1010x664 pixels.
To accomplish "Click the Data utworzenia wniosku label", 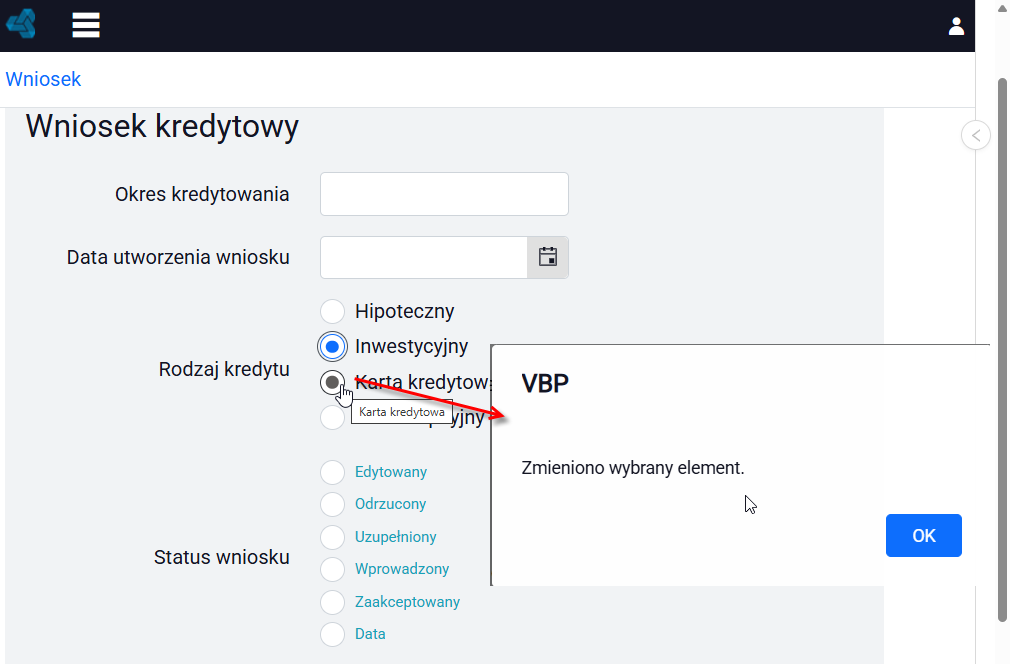I will [178, 258].
